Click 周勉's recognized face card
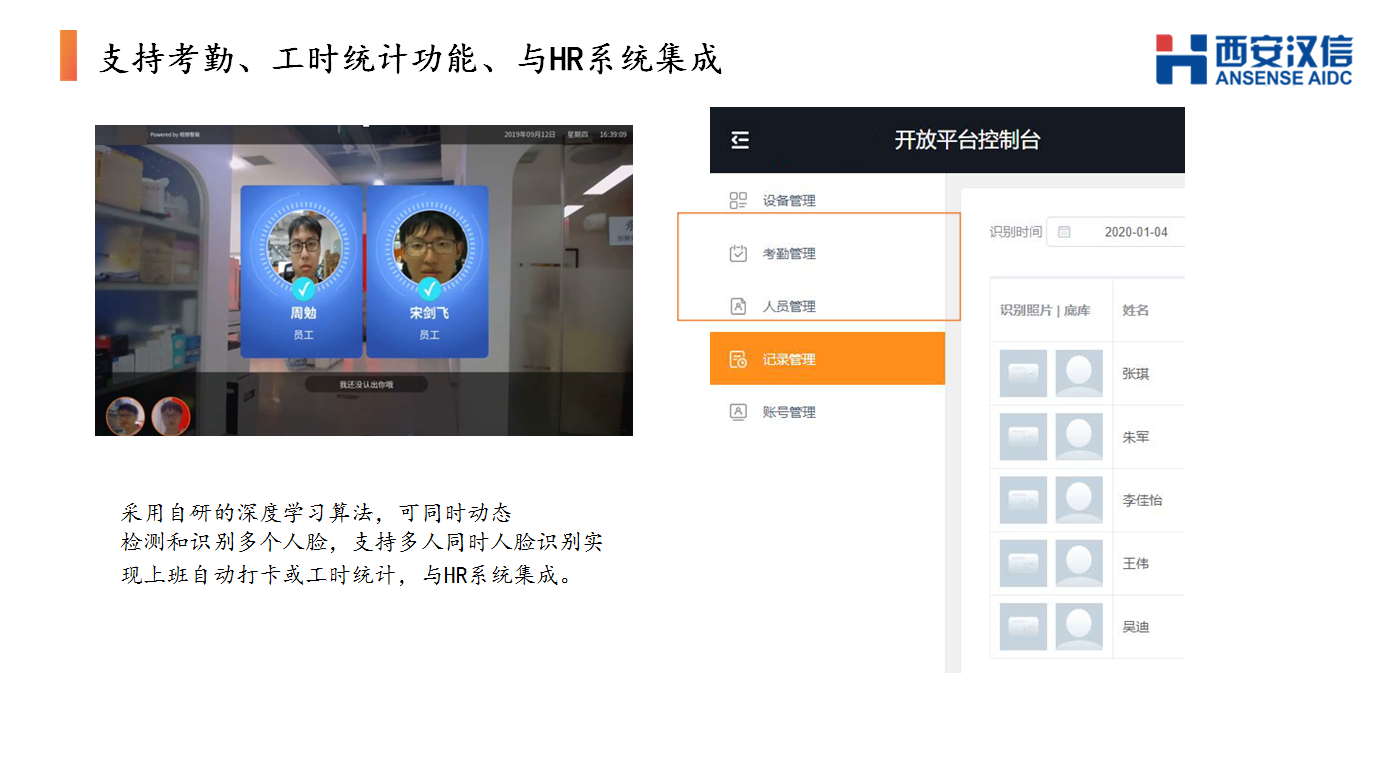 click(x=303, y=272)
